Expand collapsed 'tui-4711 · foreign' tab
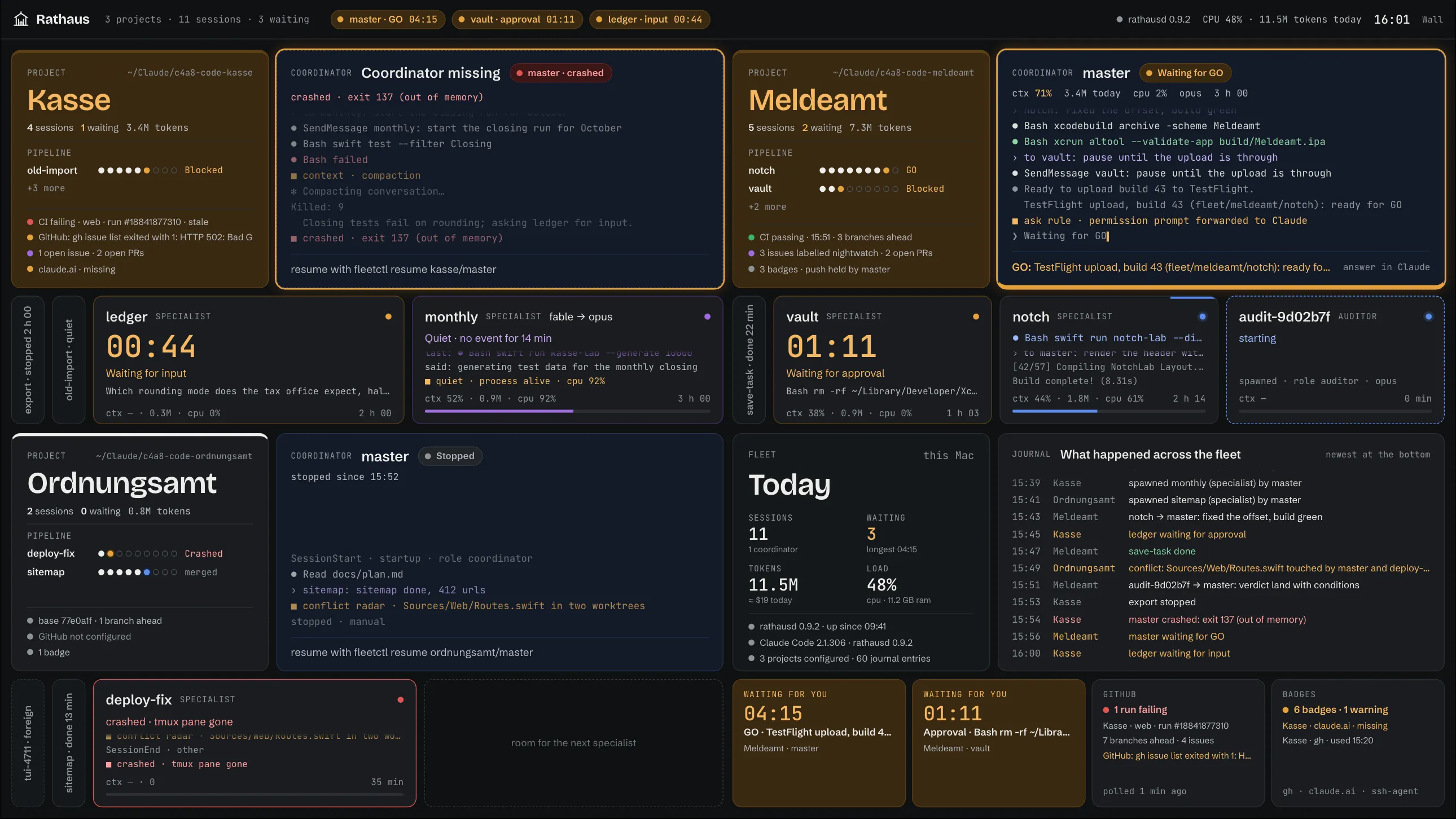Viewport: 1456px width, 819px height. pyautogui.click(x=28, y=743)
